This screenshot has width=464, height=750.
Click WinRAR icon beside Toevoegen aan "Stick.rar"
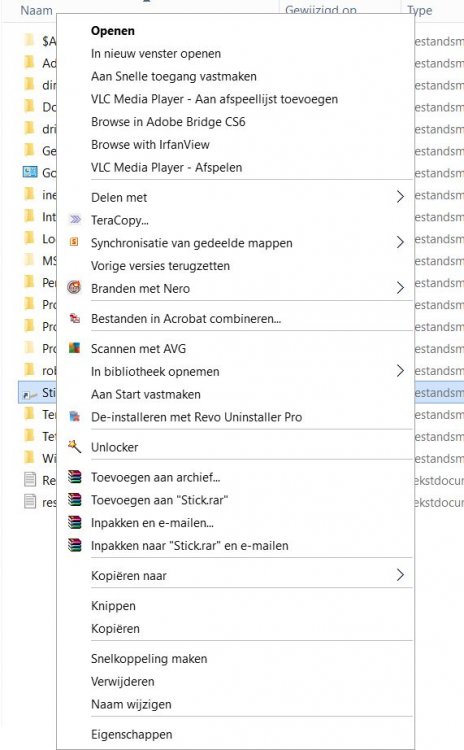tap(75, 499)
